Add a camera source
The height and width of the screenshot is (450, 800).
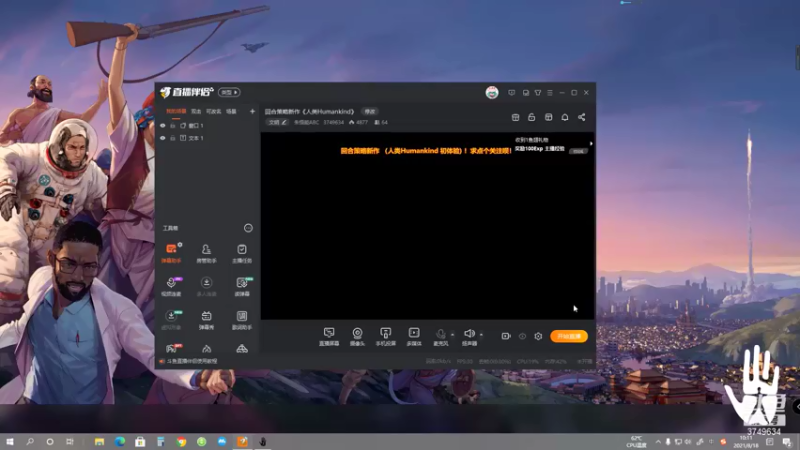[x=357, y=337]
